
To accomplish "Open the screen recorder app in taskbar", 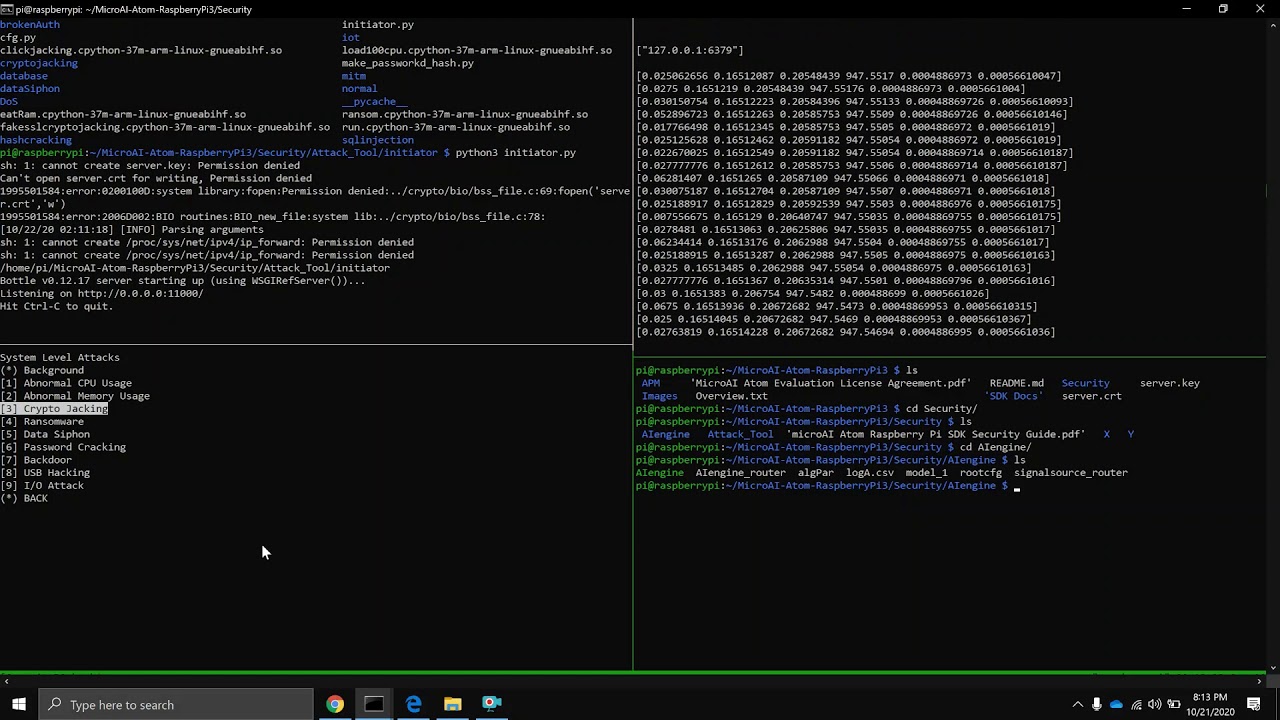I will pyautogui.click(x=491, y=704).
